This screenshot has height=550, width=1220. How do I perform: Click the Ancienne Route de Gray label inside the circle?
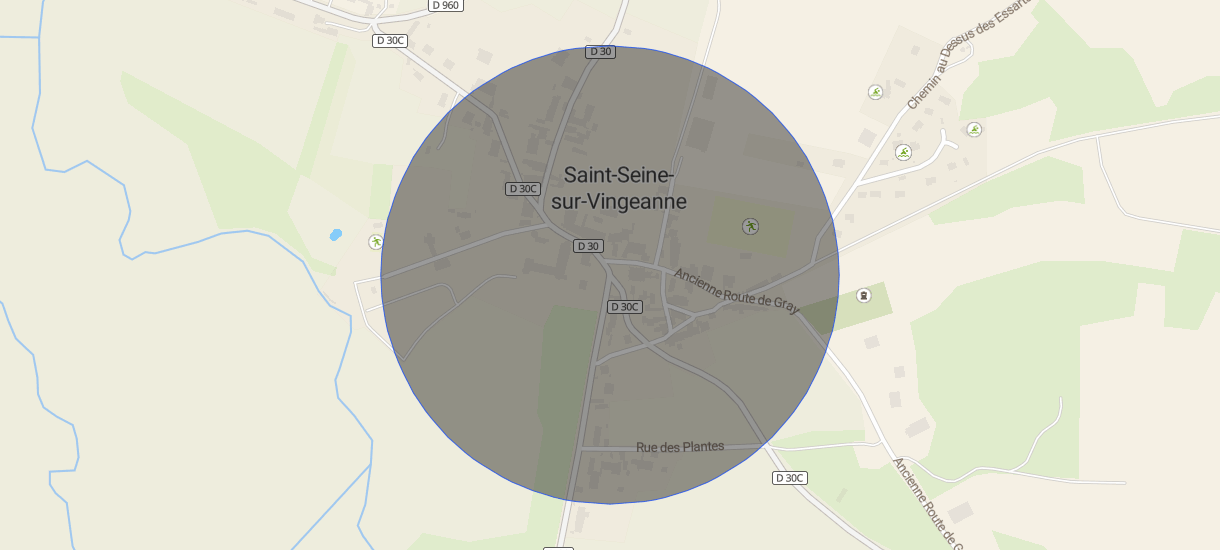736,290
